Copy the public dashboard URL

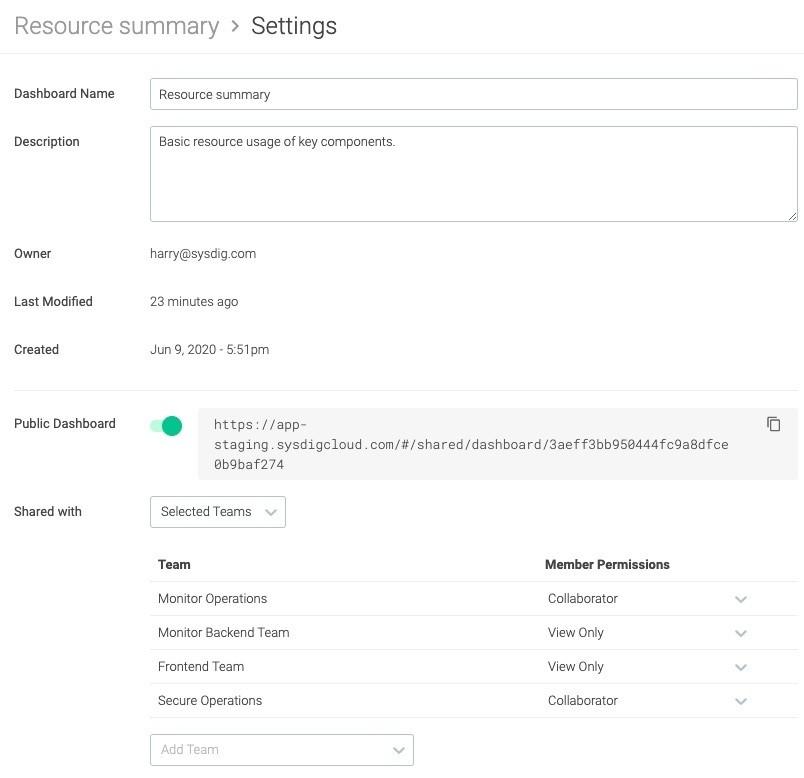point(773,424)
